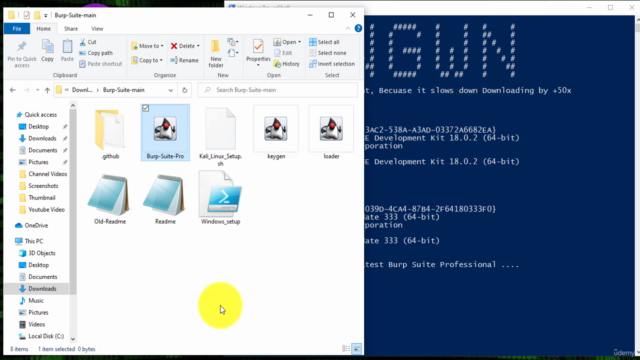
Task: Select the Kali_Linux_Setup.sh file
Action: [220, 136]
